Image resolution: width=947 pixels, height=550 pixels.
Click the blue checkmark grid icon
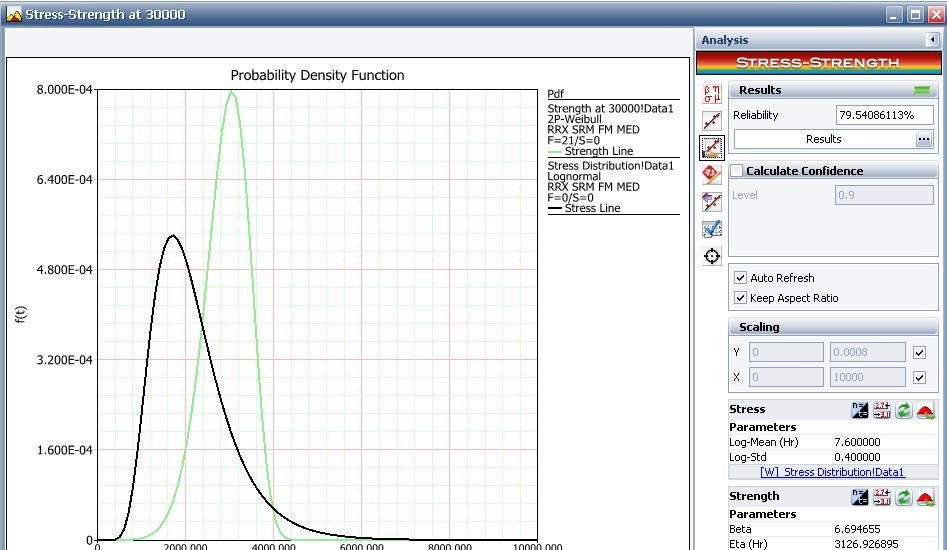712,229
